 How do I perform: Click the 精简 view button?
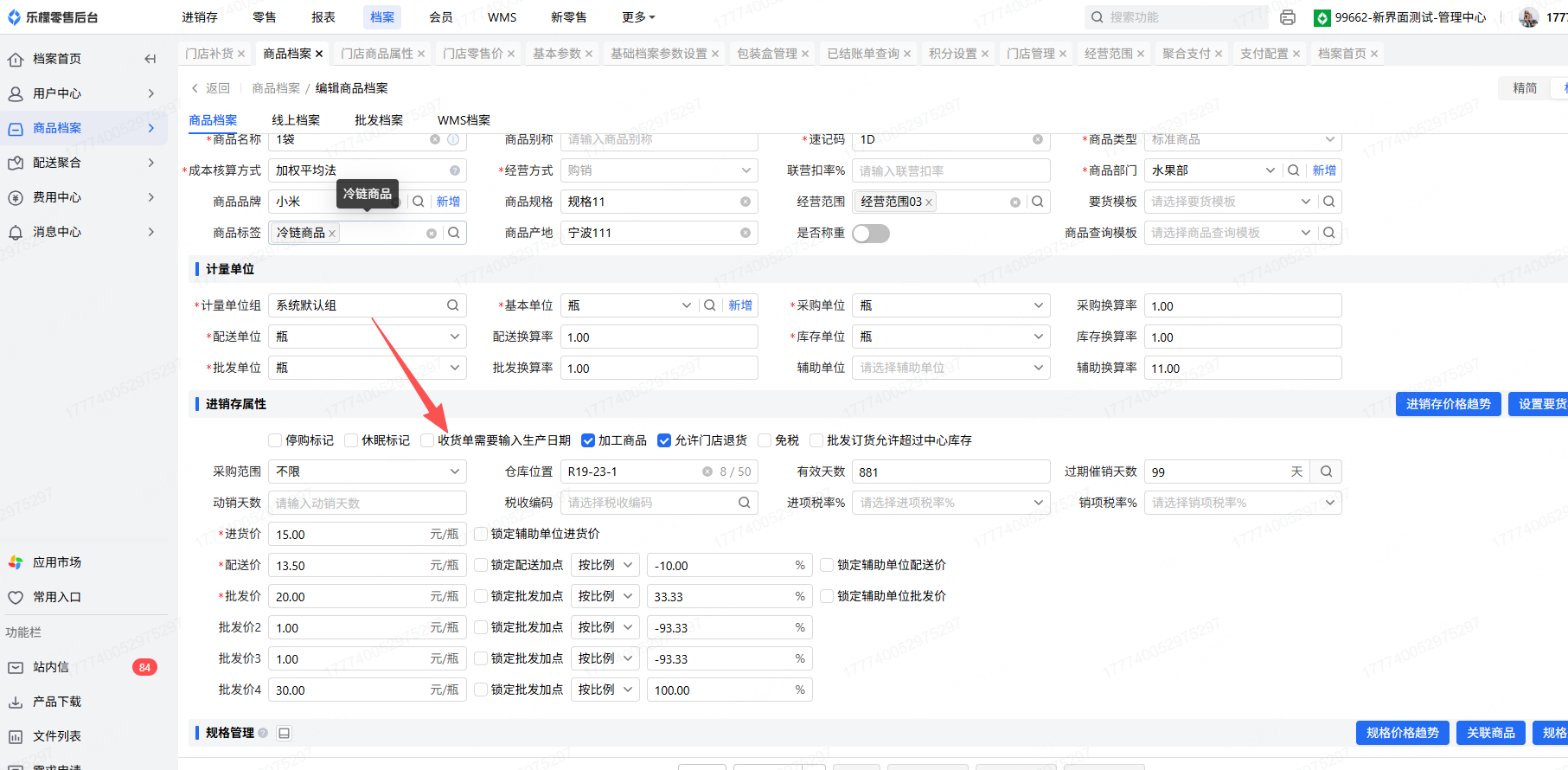click(x=1525, y=88)
